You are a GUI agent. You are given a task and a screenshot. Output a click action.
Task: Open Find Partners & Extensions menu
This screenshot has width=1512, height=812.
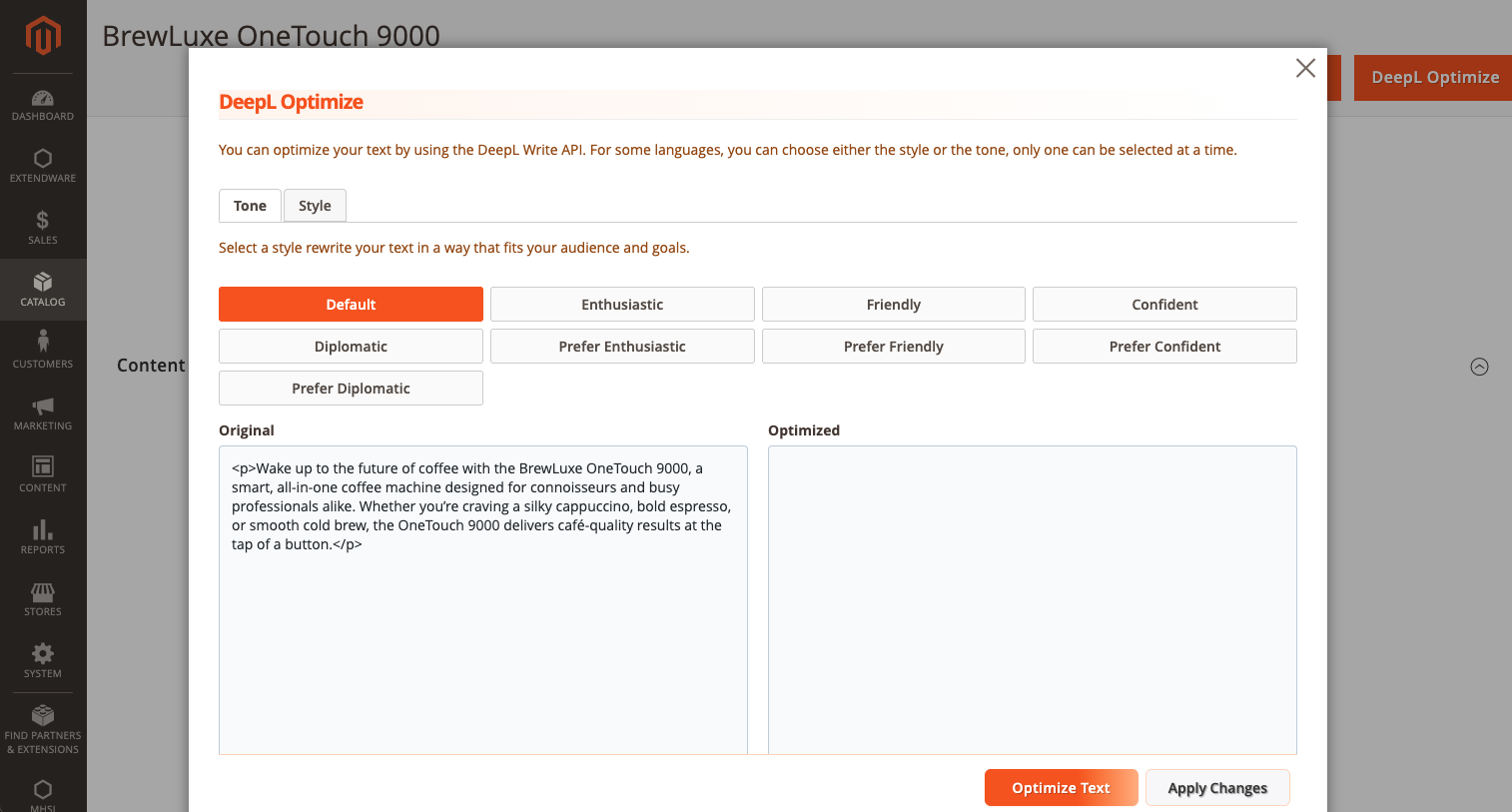tap(43, 730)
